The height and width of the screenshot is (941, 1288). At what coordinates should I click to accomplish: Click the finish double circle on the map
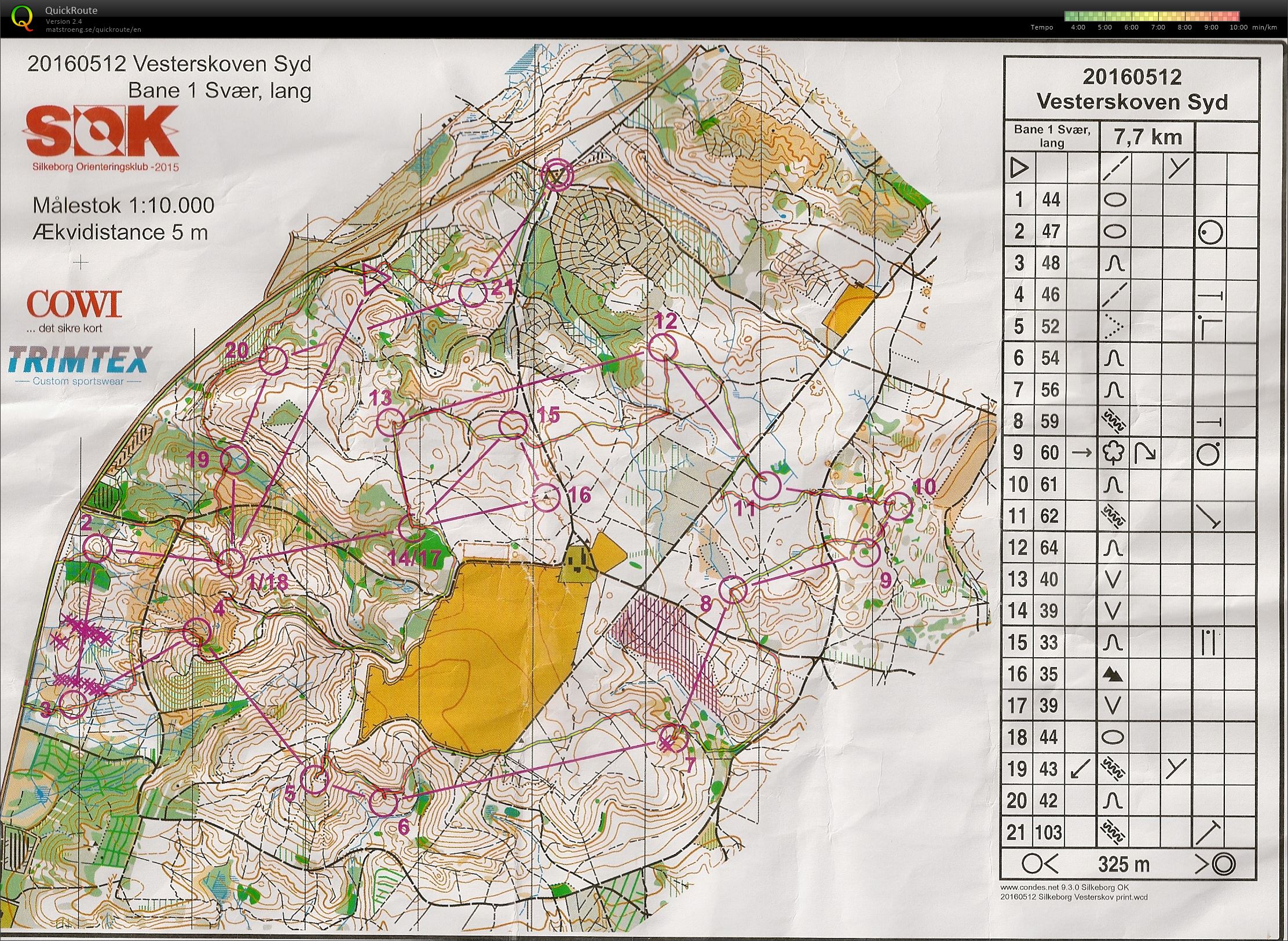tap(557, 174)
